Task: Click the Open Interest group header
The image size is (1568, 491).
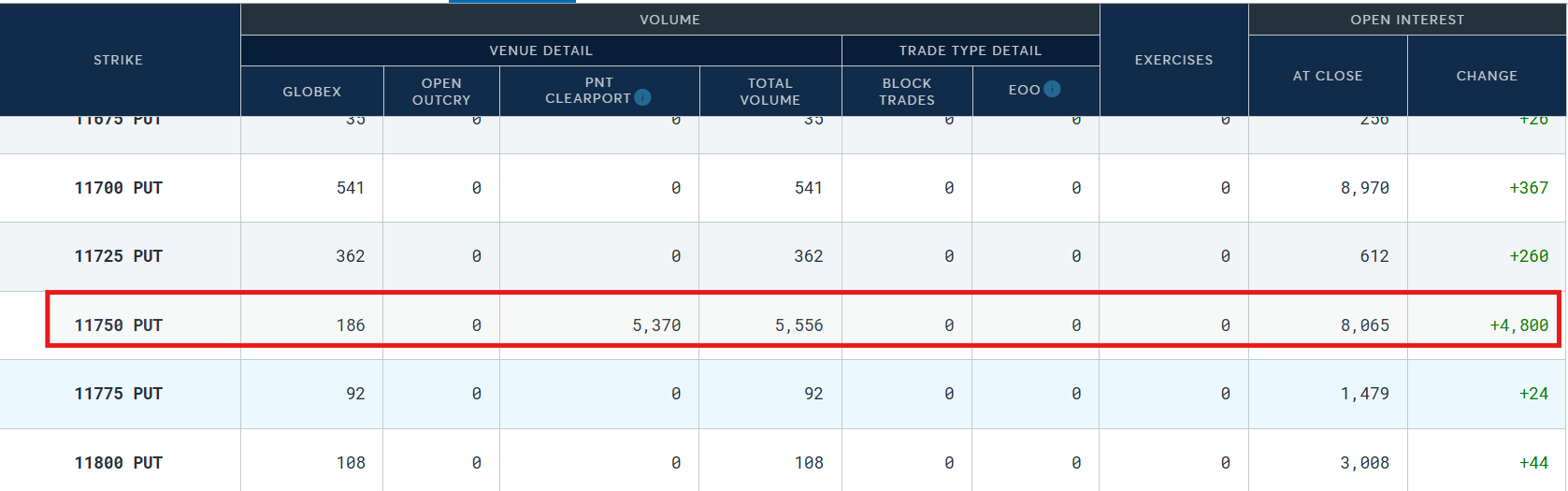Action: coord(1407,20)
